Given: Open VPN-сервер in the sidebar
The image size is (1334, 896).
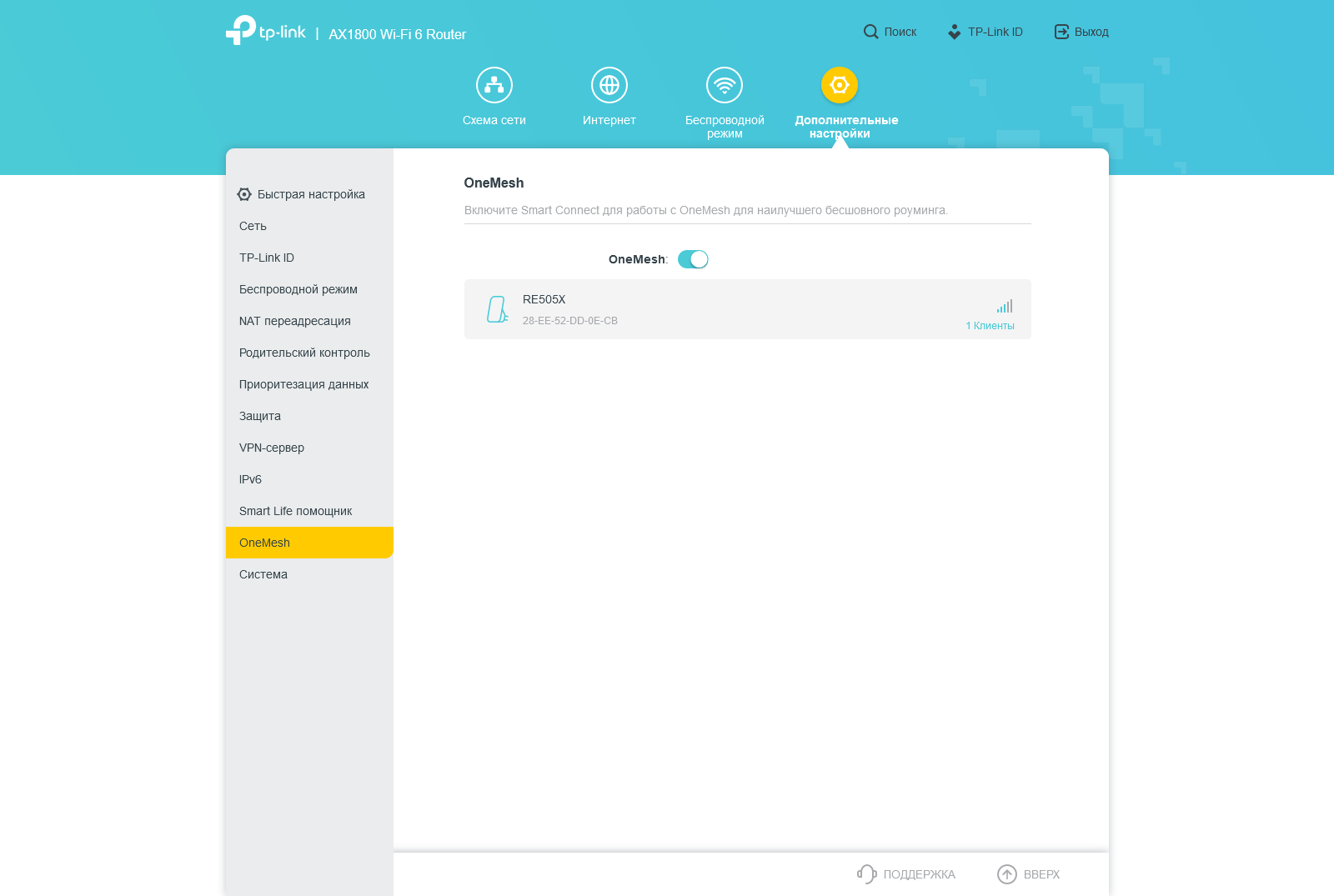Looking at the screenshot, I should pos(309,448).
